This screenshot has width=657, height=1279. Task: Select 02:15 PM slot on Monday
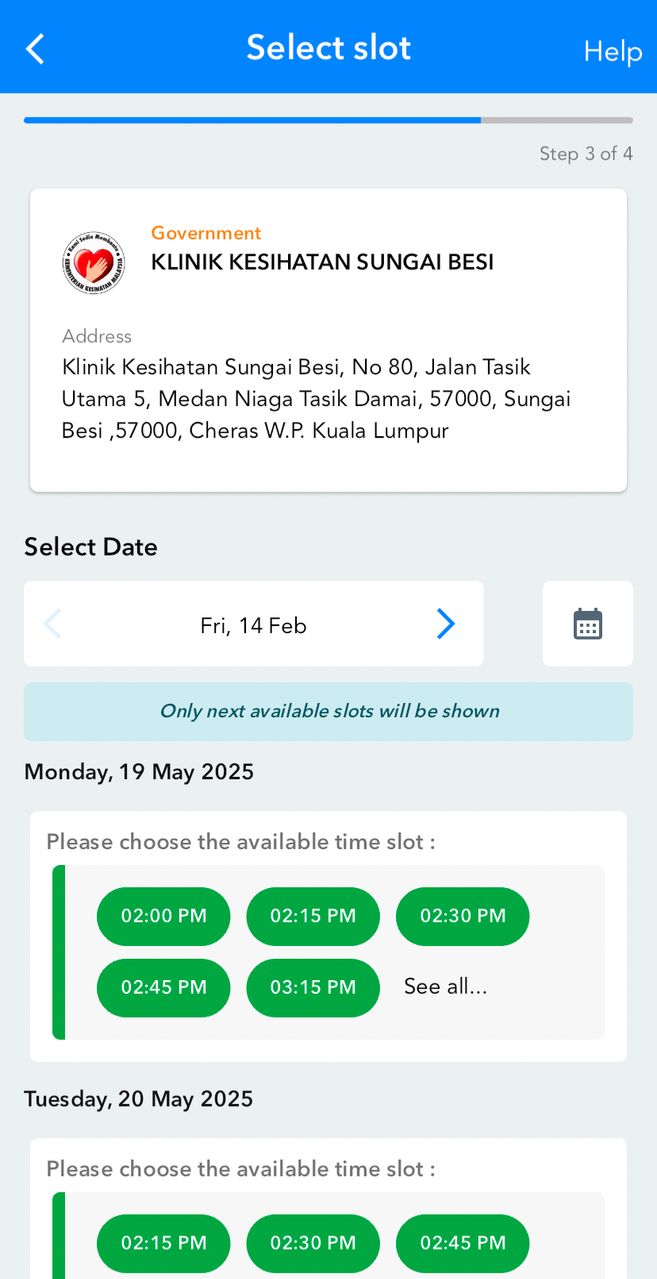[x=313, y=916]
